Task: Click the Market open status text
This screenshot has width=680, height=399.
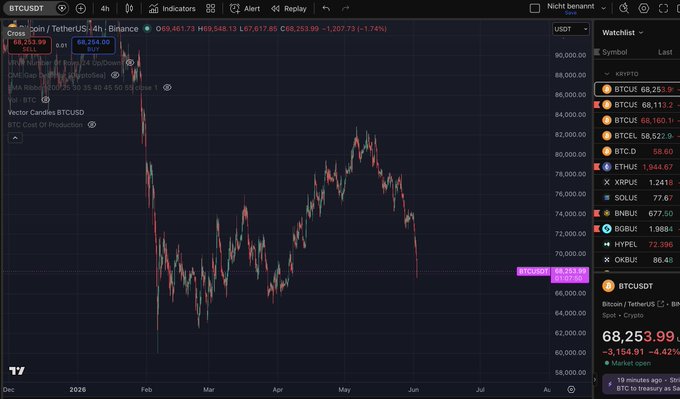Action: (631, 363)
